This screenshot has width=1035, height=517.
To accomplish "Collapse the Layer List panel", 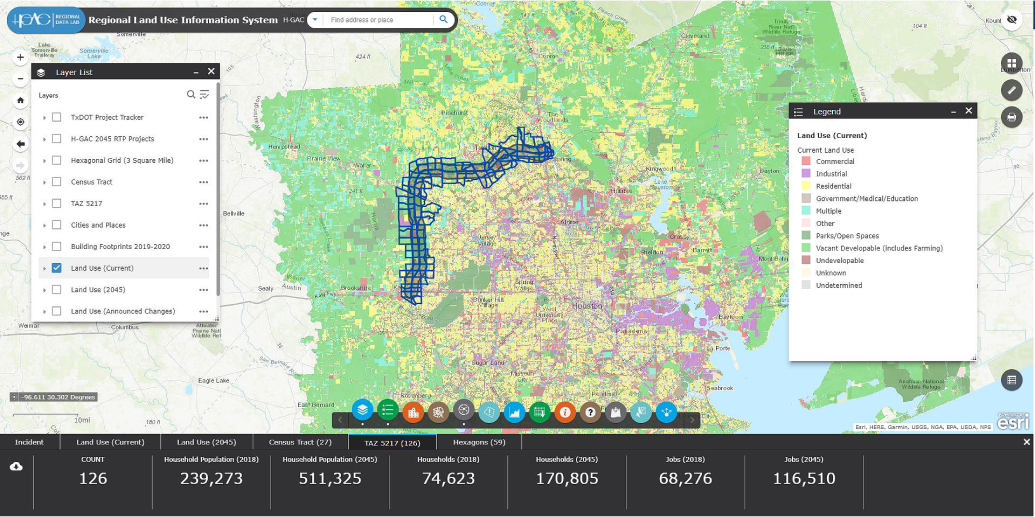I will pos(196,72).
